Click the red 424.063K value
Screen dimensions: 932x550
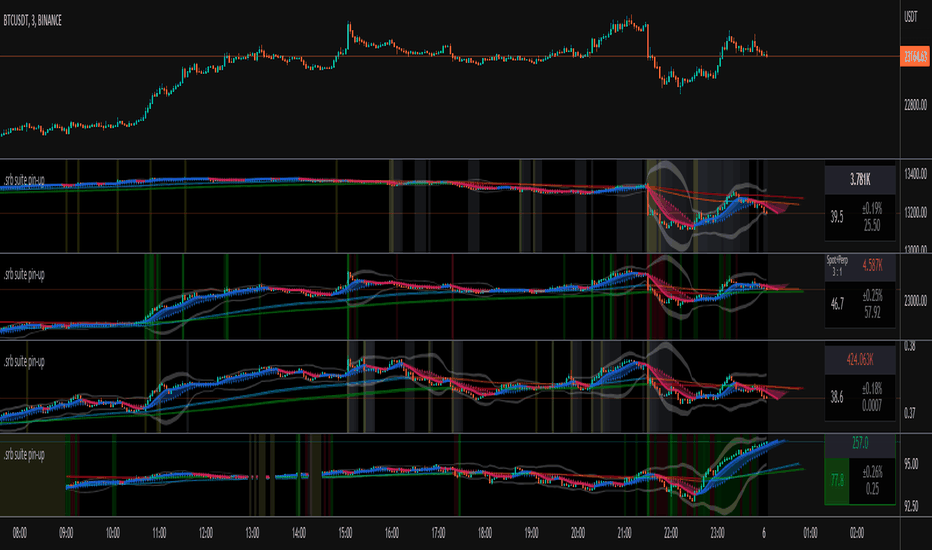click(x=860, y=360)
